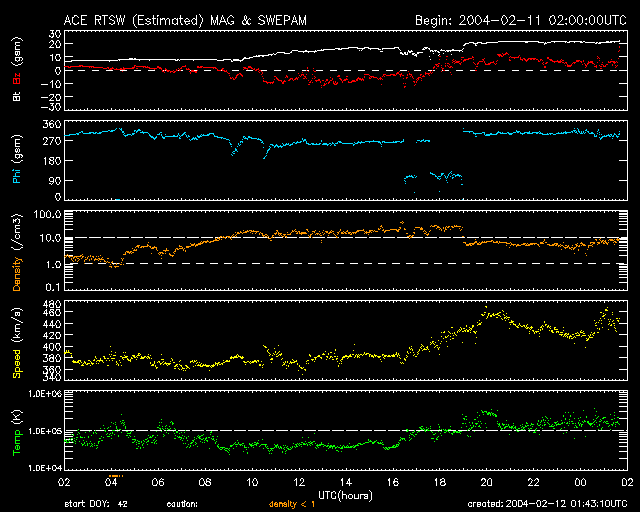Click the "Bt Bz (gsm)" axis label
Viewport: 640px width, 512px height.
click(x=17, y=69)
